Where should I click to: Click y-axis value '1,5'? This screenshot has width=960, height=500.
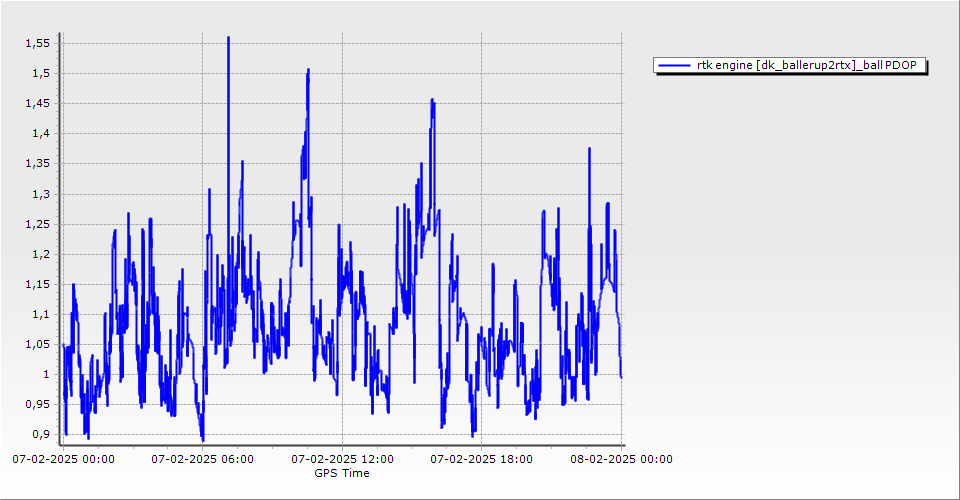[x=40, y=73]
